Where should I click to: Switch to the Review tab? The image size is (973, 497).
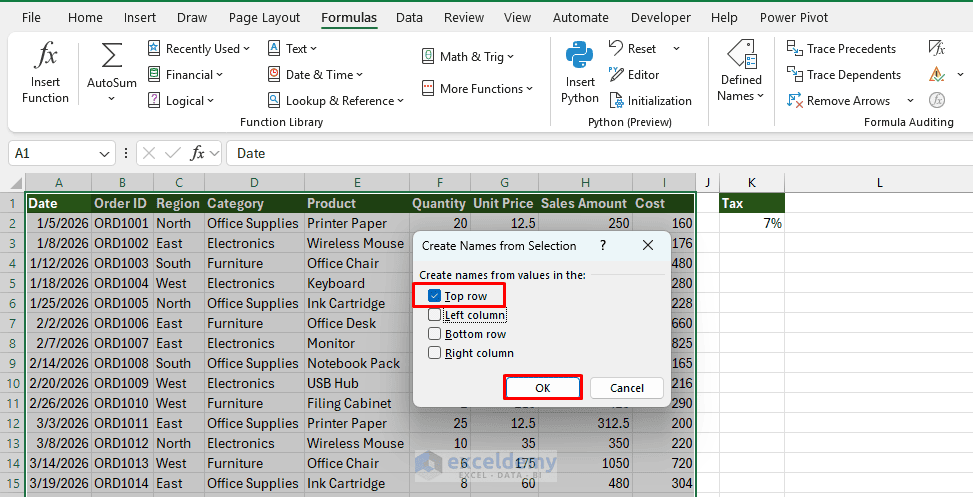click(464, 17)
